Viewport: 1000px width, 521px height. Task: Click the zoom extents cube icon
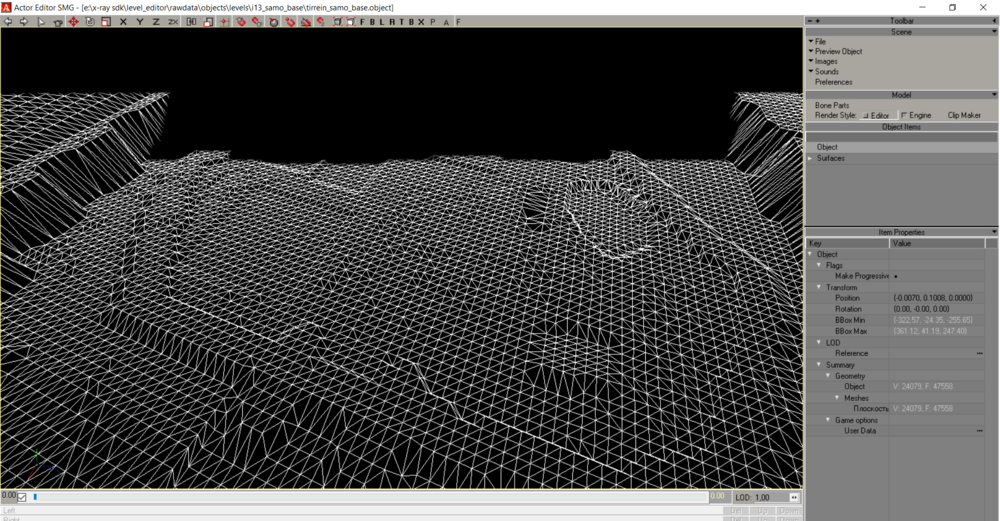click(x=338, y=22)
